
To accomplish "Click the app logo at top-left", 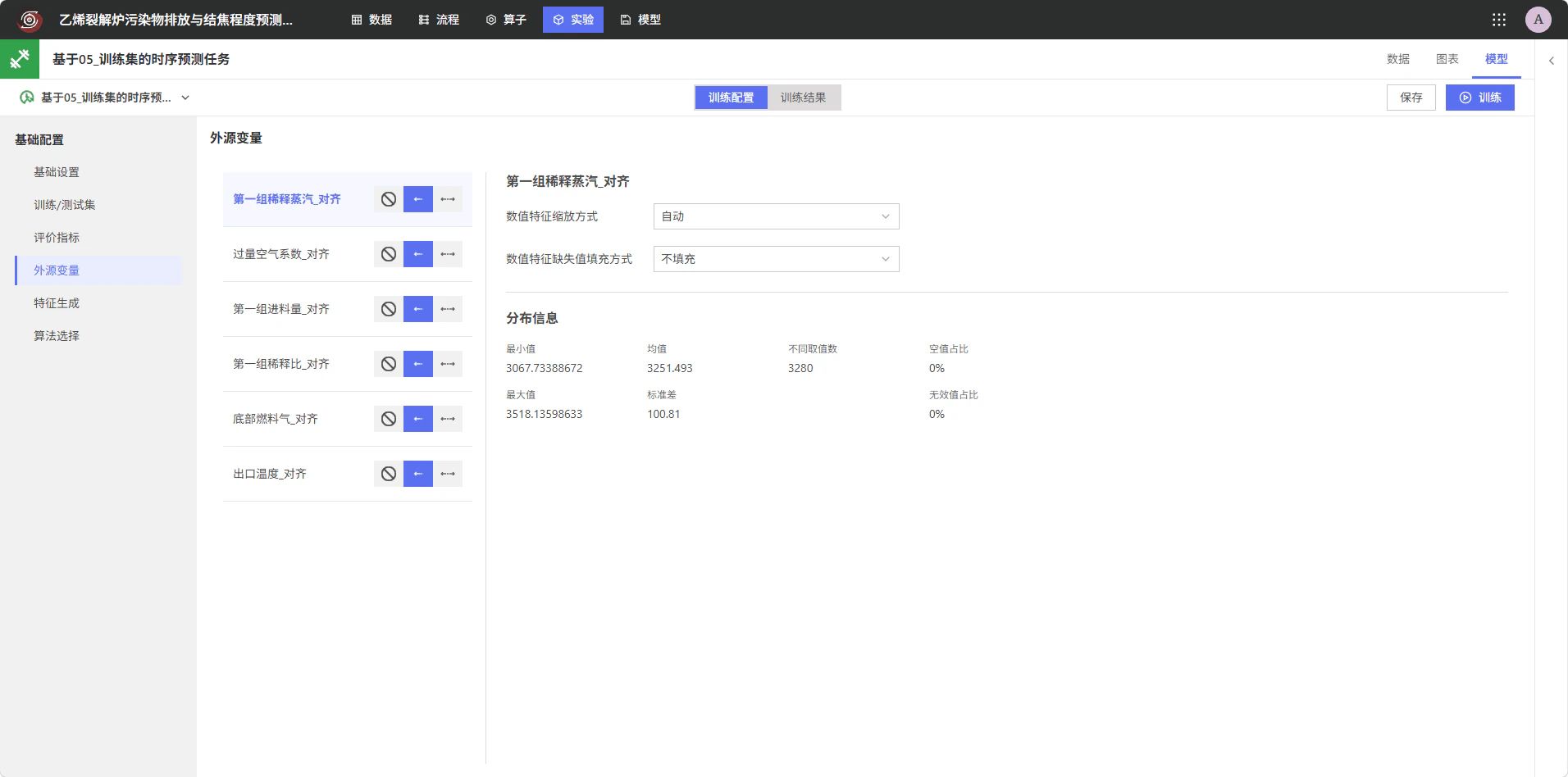I will click(x=30, y=20).
